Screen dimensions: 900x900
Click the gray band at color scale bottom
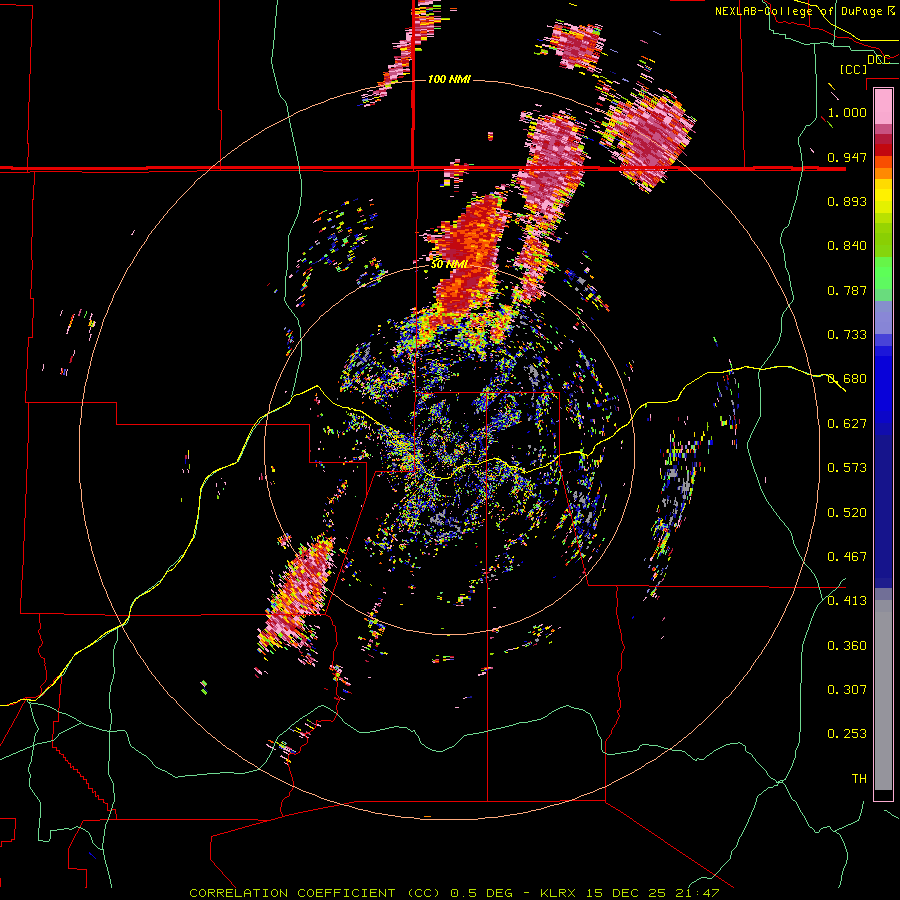883,695
